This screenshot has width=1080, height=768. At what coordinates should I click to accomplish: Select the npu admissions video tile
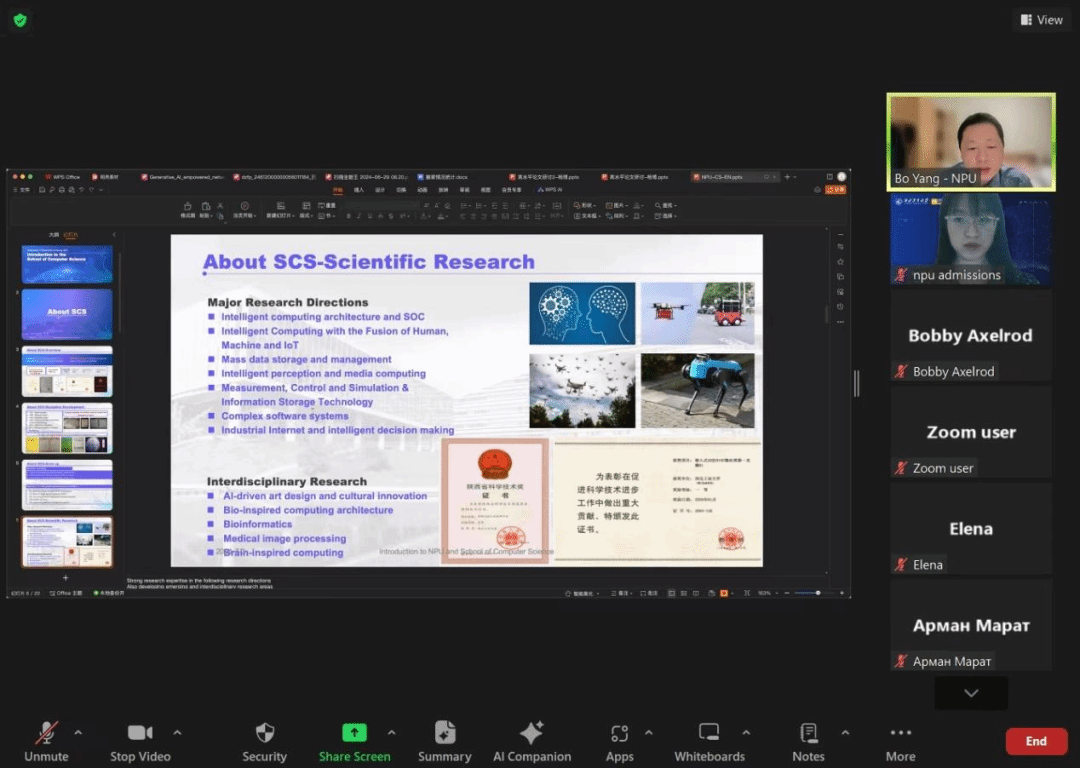[x=971, y=238]
